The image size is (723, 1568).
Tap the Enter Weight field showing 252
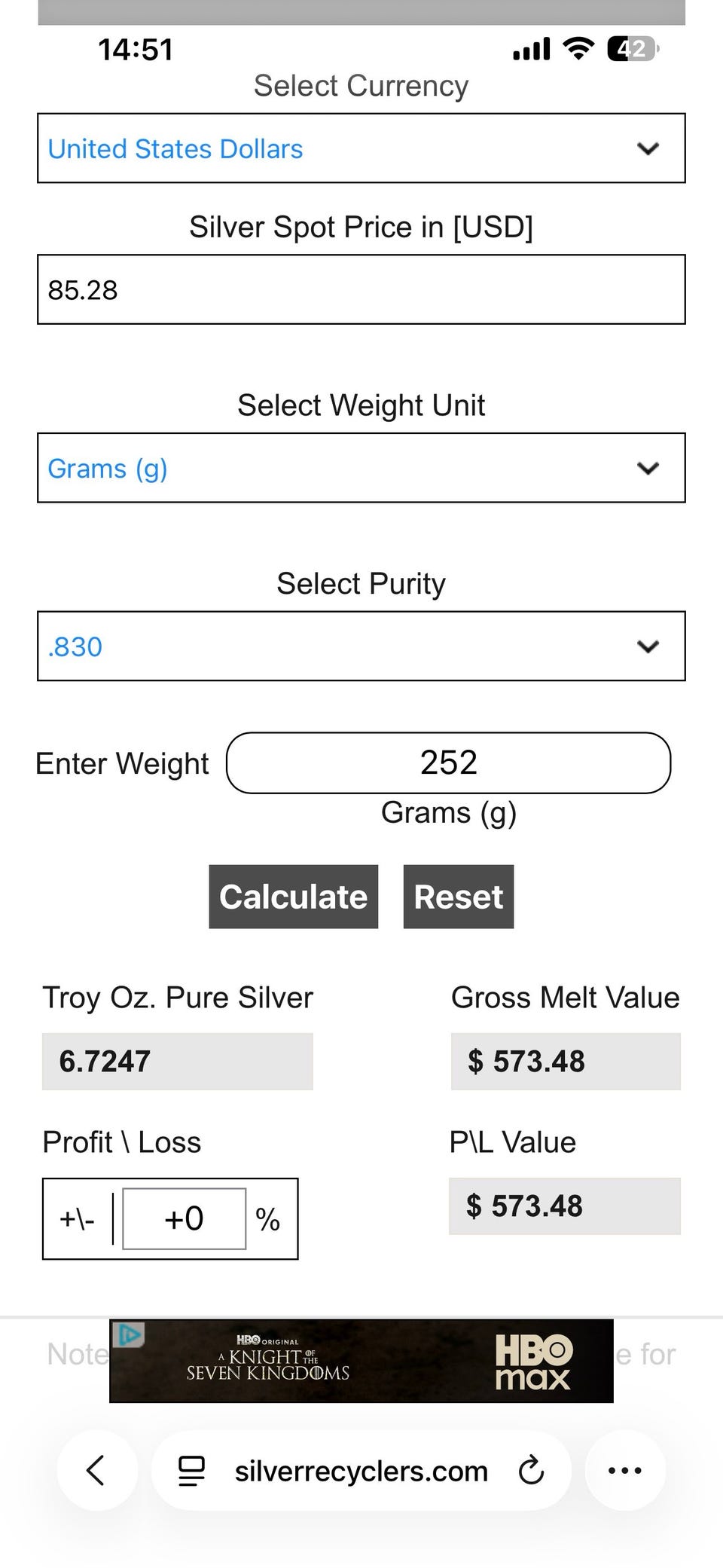[x=448, y=763]
